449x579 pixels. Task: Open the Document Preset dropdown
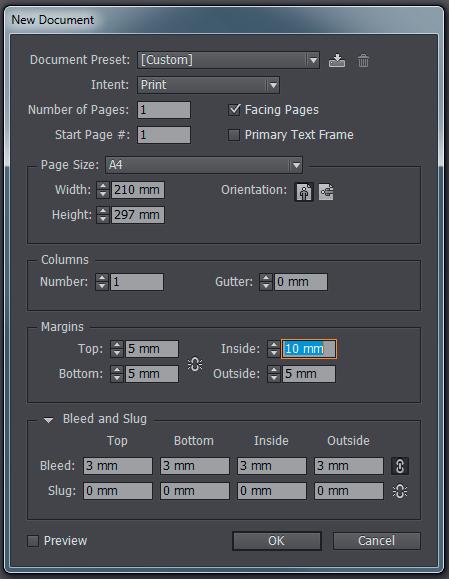click(228, 60)
